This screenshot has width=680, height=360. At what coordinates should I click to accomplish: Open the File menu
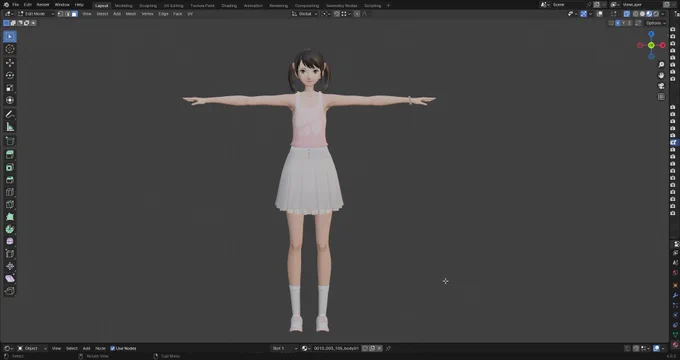pos(15,5)
